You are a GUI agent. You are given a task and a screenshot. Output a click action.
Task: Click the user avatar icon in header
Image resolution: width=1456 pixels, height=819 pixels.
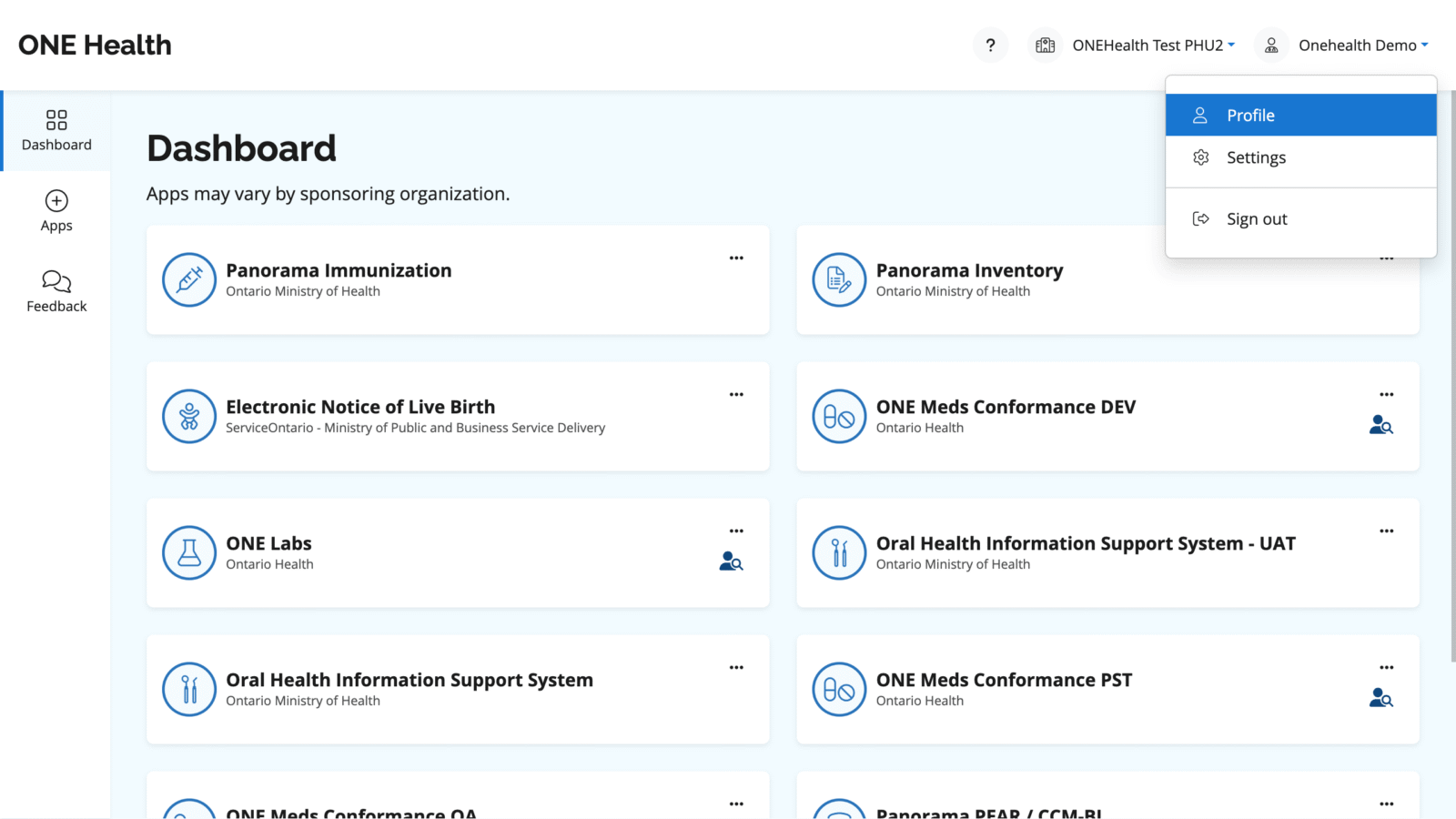point(1271,45)
